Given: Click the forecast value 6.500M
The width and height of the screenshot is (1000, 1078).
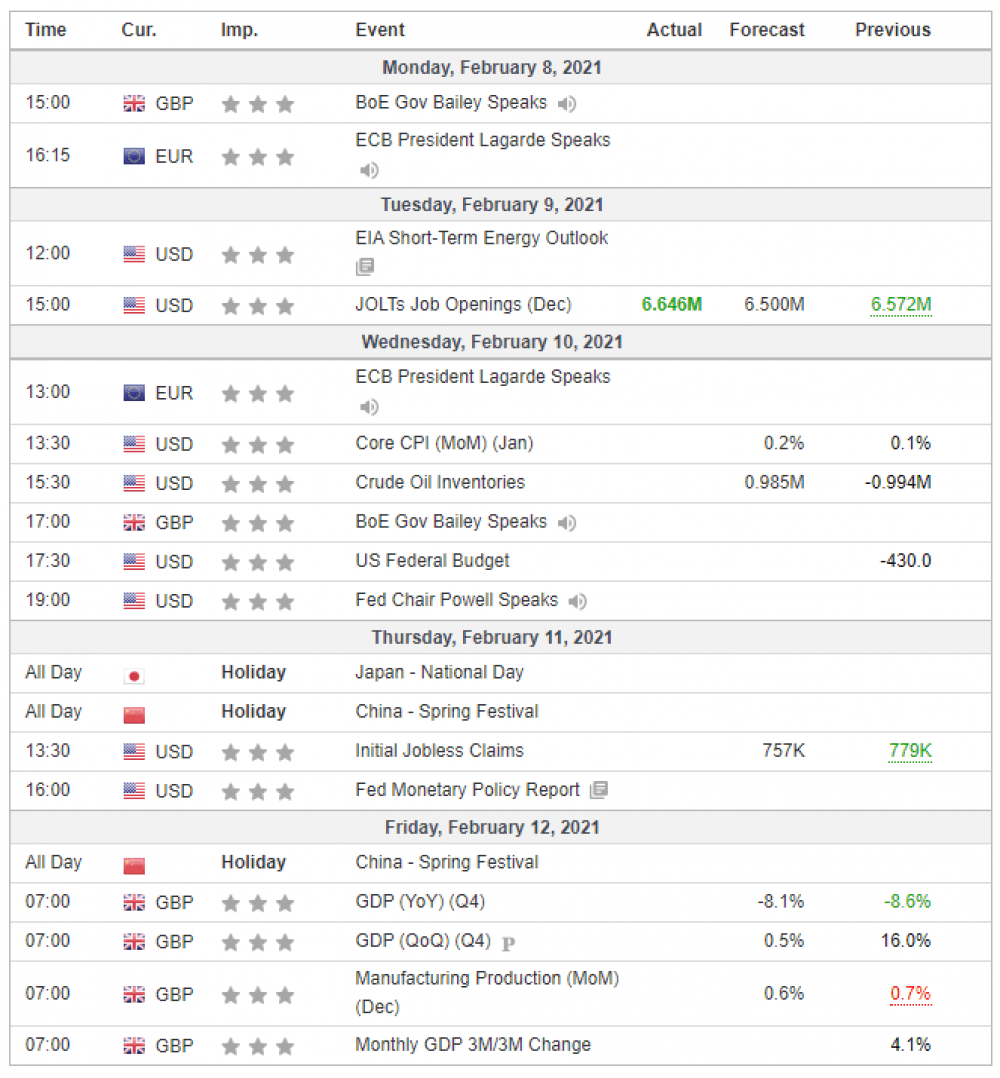Looking at the screenshot, I should 775,305.
